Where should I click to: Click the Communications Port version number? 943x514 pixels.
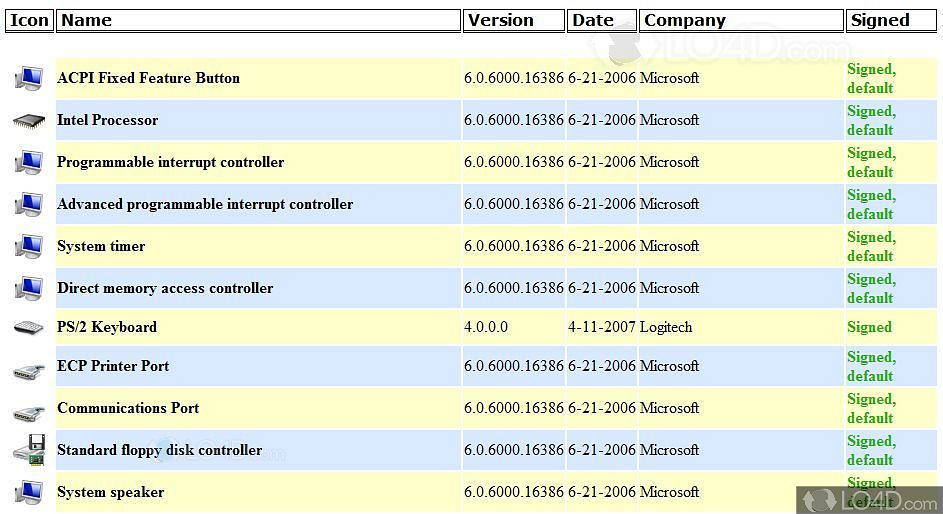coord(514,408)
